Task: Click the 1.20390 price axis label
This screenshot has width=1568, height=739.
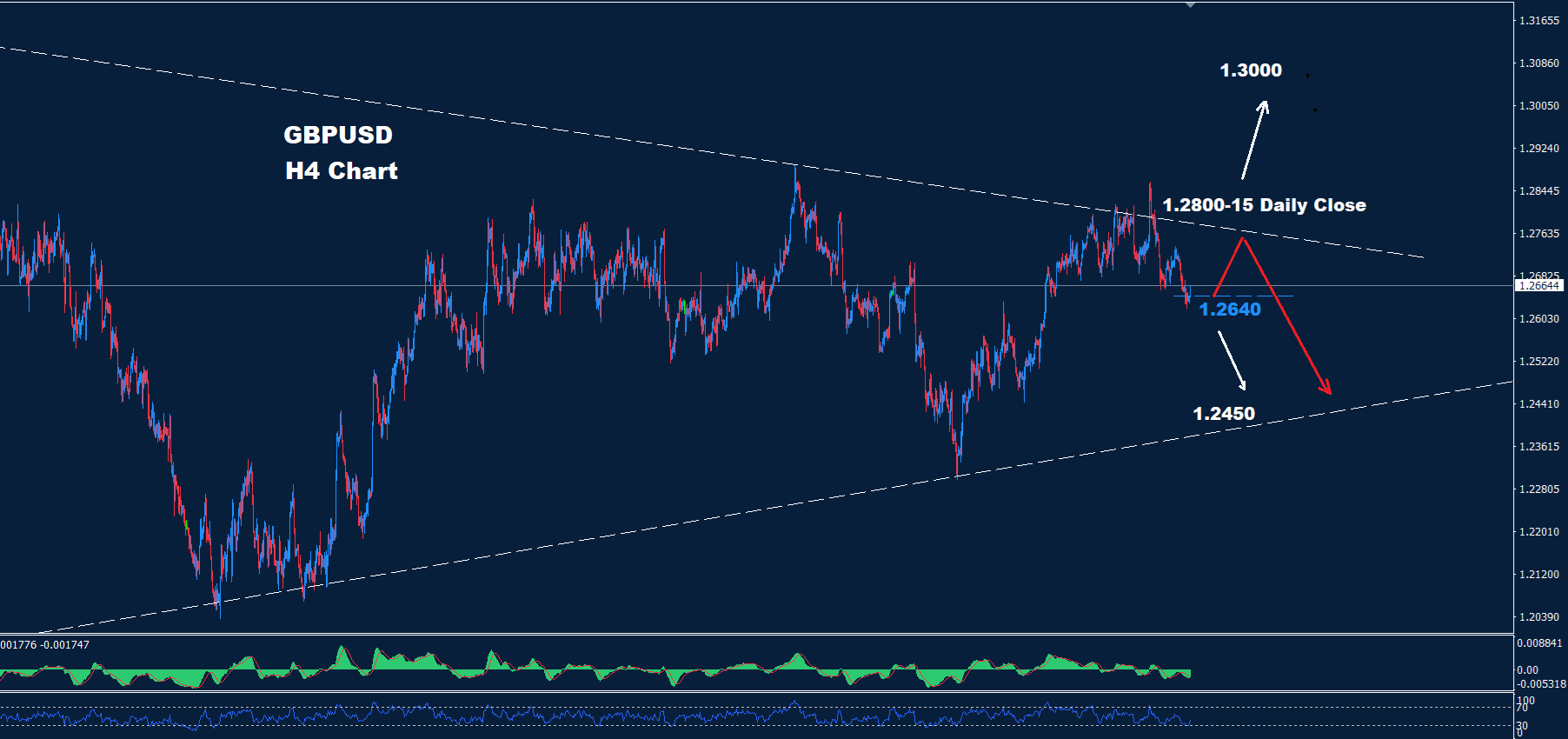Action: 1538,617
